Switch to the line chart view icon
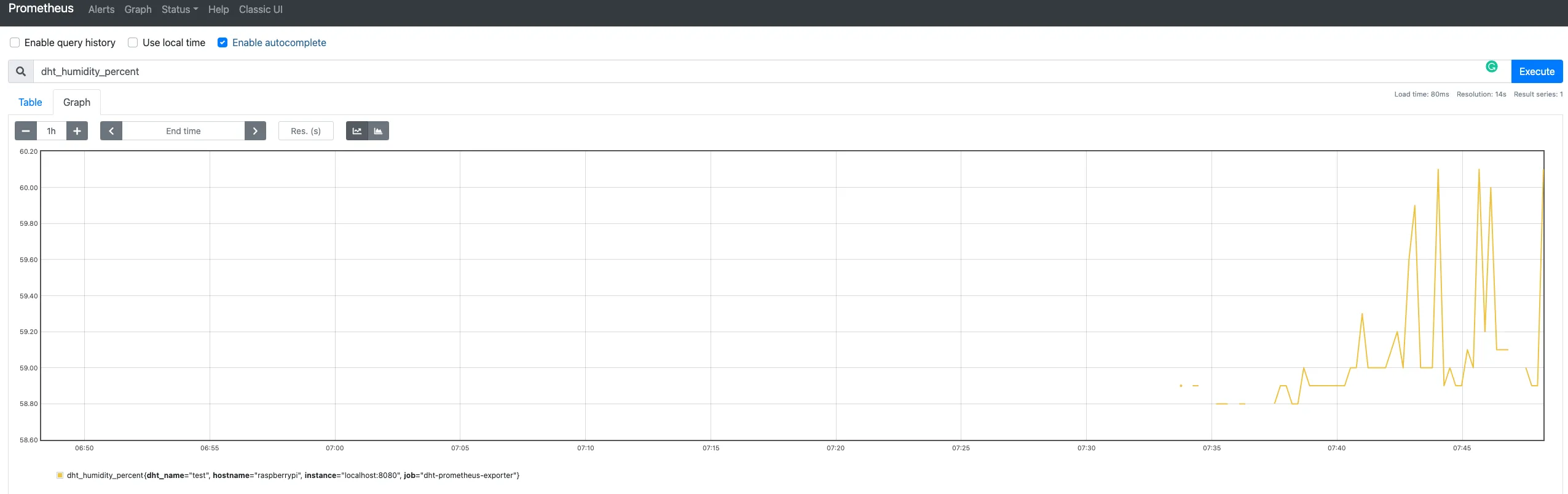 [x=357, y=131]
